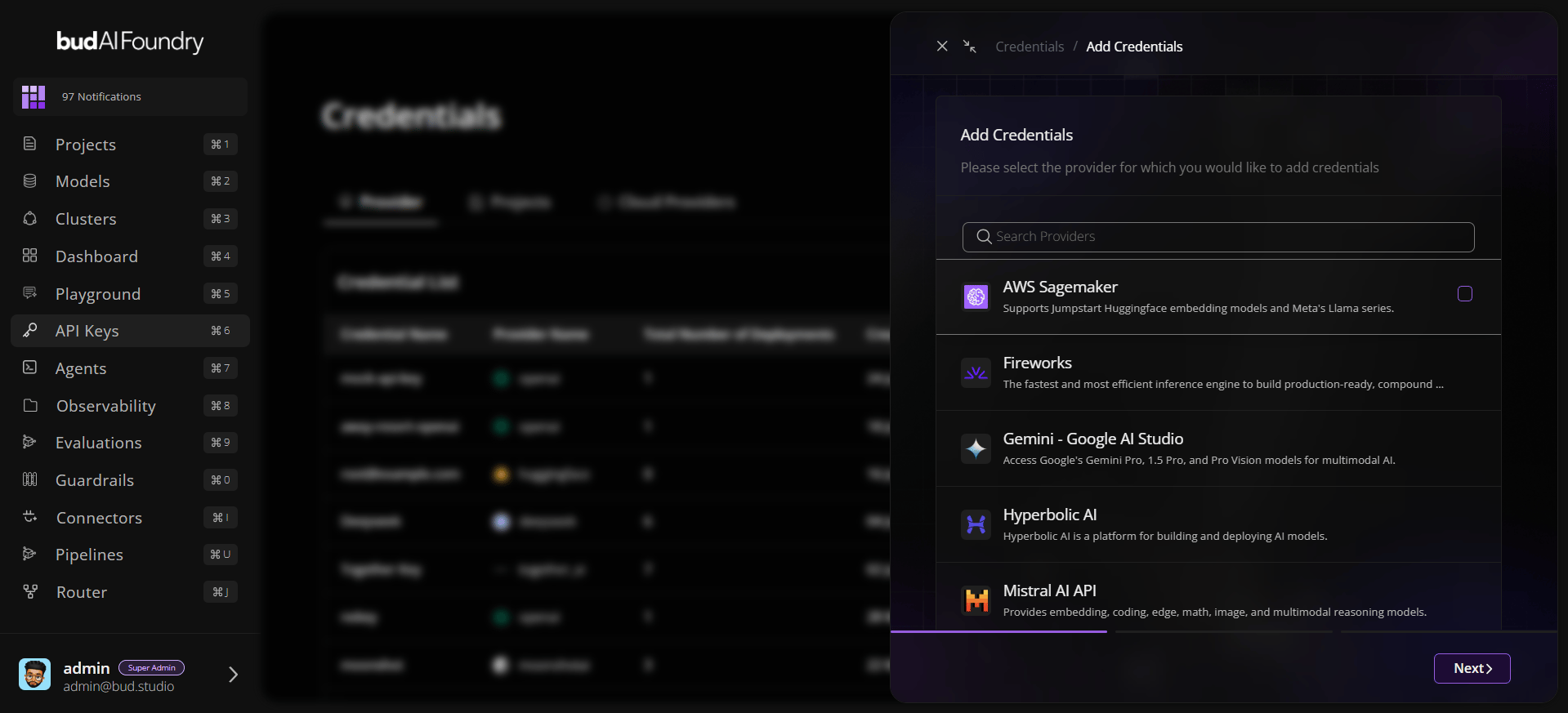This screenshot has width=1568, height=713.
Task: Click the Next button
Action: pos(1472,668)
